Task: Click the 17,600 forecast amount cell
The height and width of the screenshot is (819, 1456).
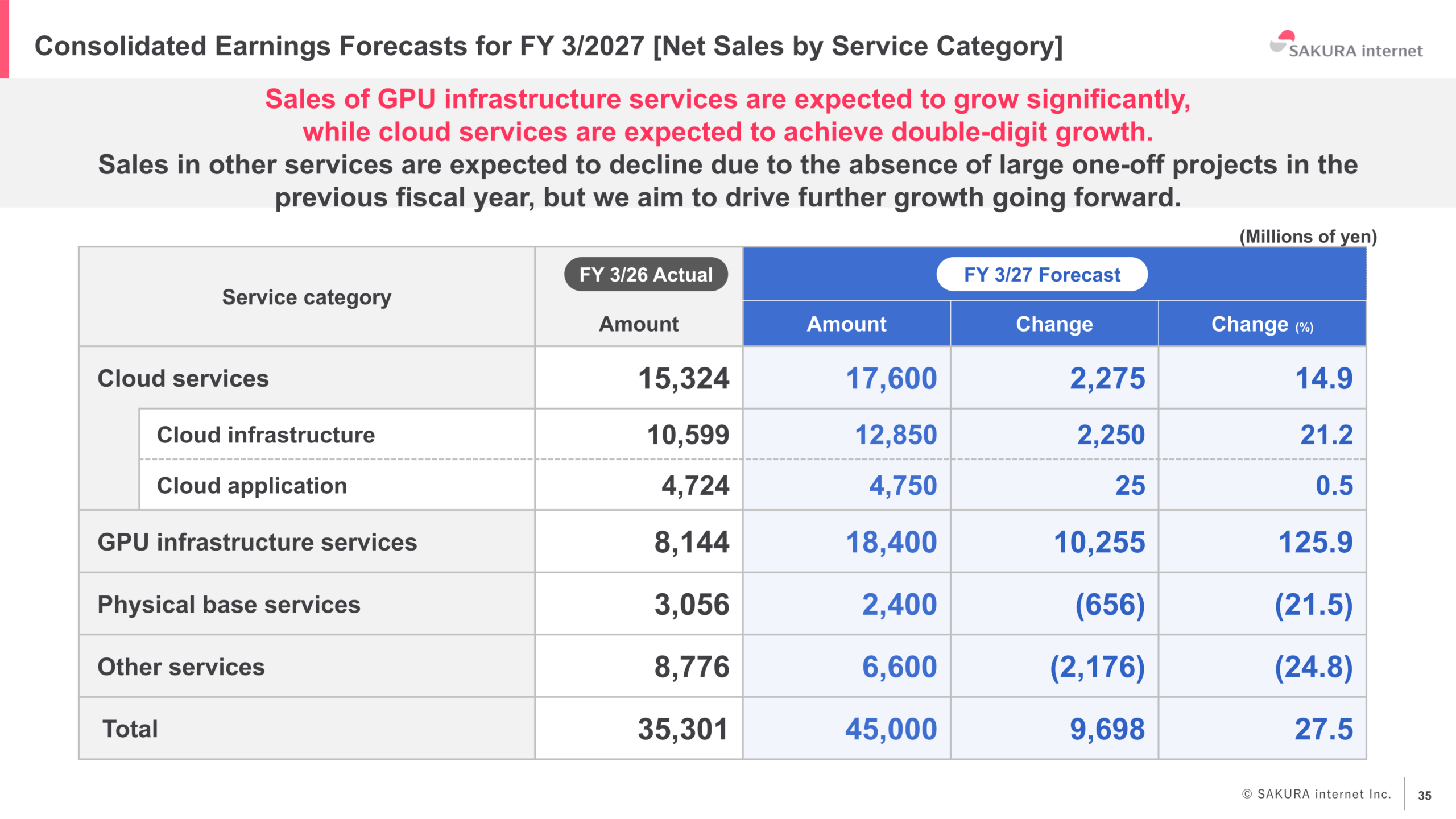Action: pos(891,379)
